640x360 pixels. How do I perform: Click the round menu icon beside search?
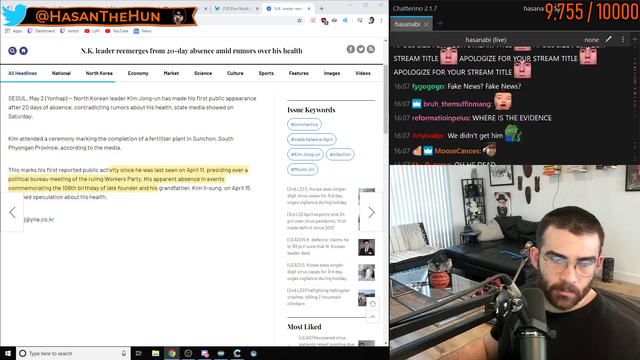pos(23,51)
